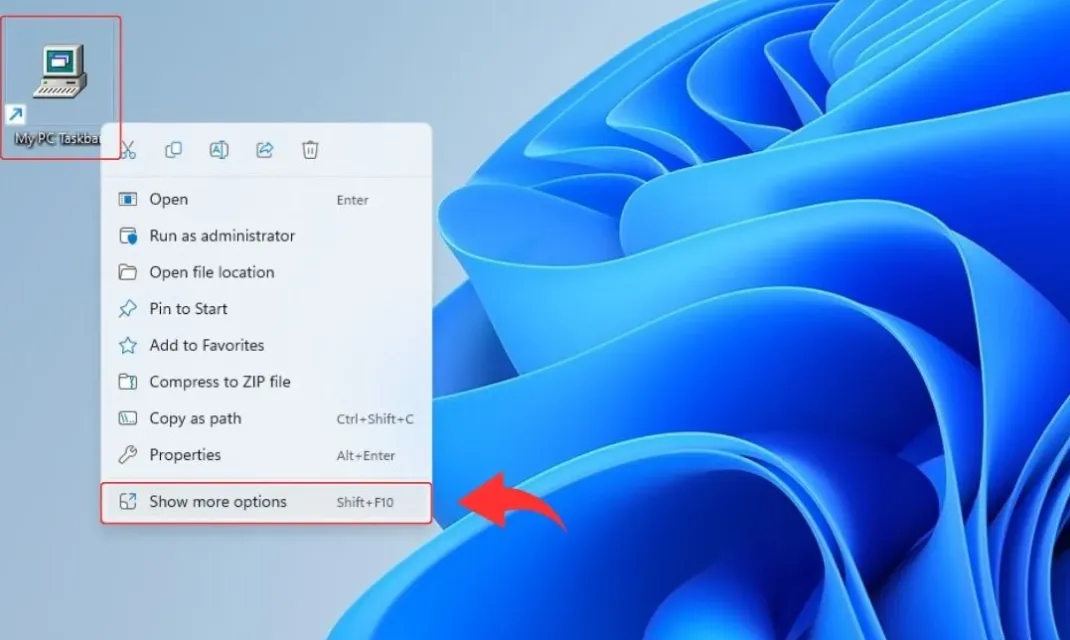Select the Rename icon
The image size is (1070, 640).
(219, 150)
